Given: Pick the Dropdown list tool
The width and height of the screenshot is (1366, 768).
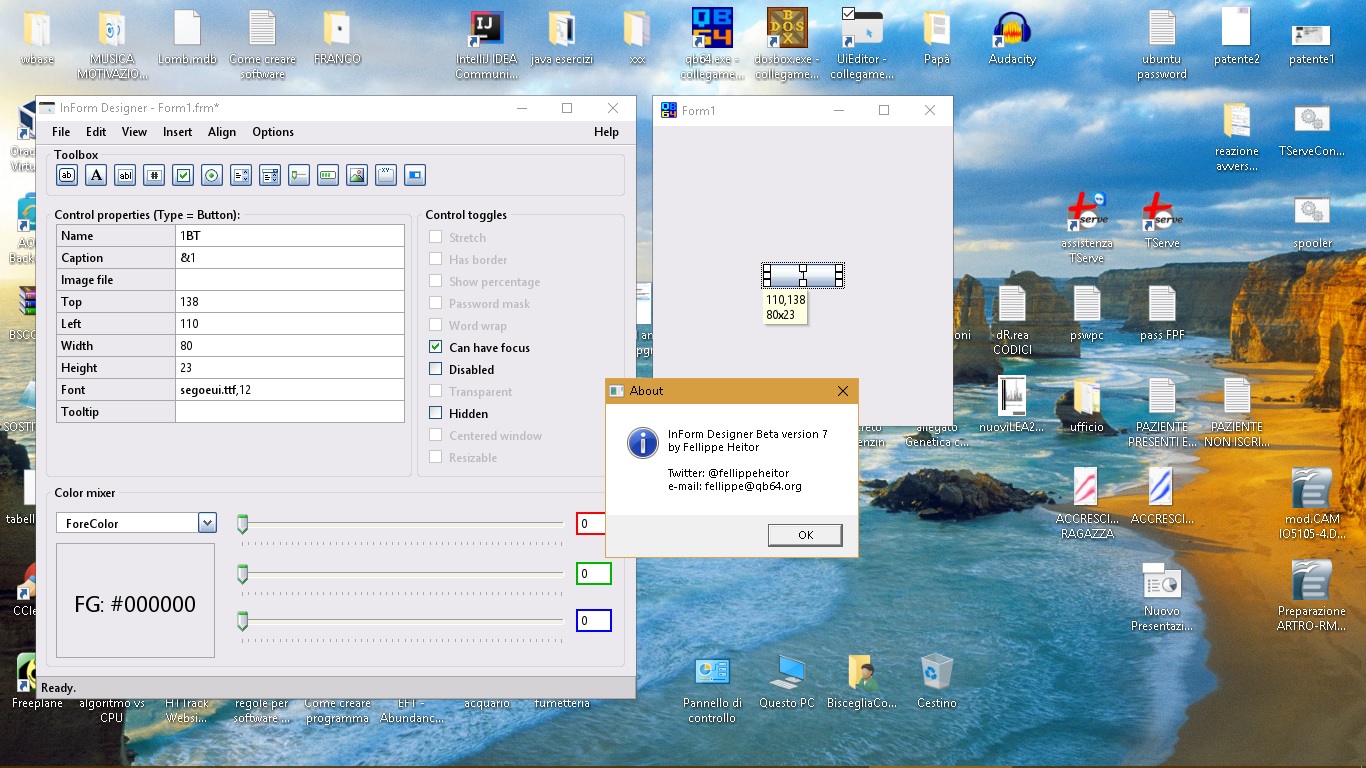Looking at the screenshot, I should [x=269, y=176].
